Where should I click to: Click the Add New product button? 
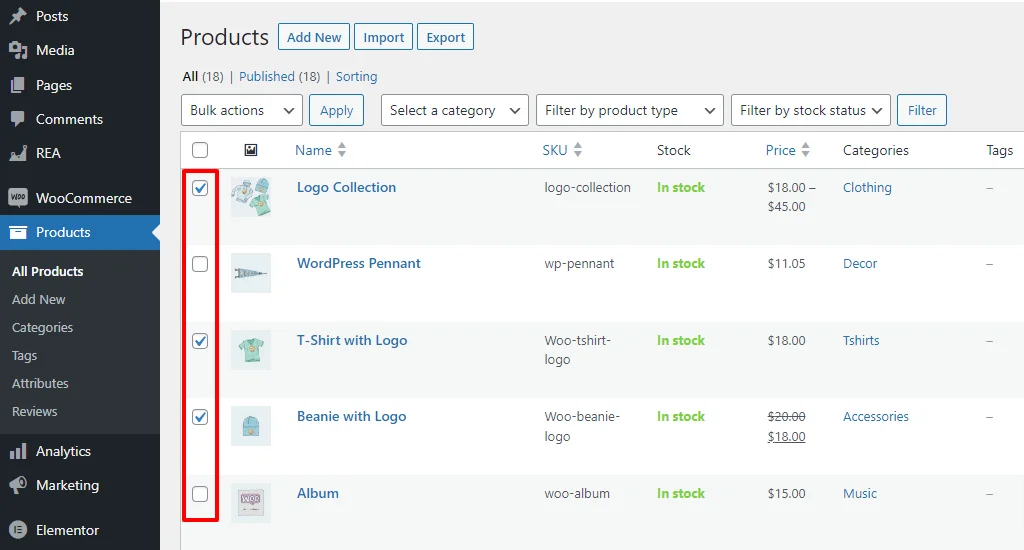(314, 37)
